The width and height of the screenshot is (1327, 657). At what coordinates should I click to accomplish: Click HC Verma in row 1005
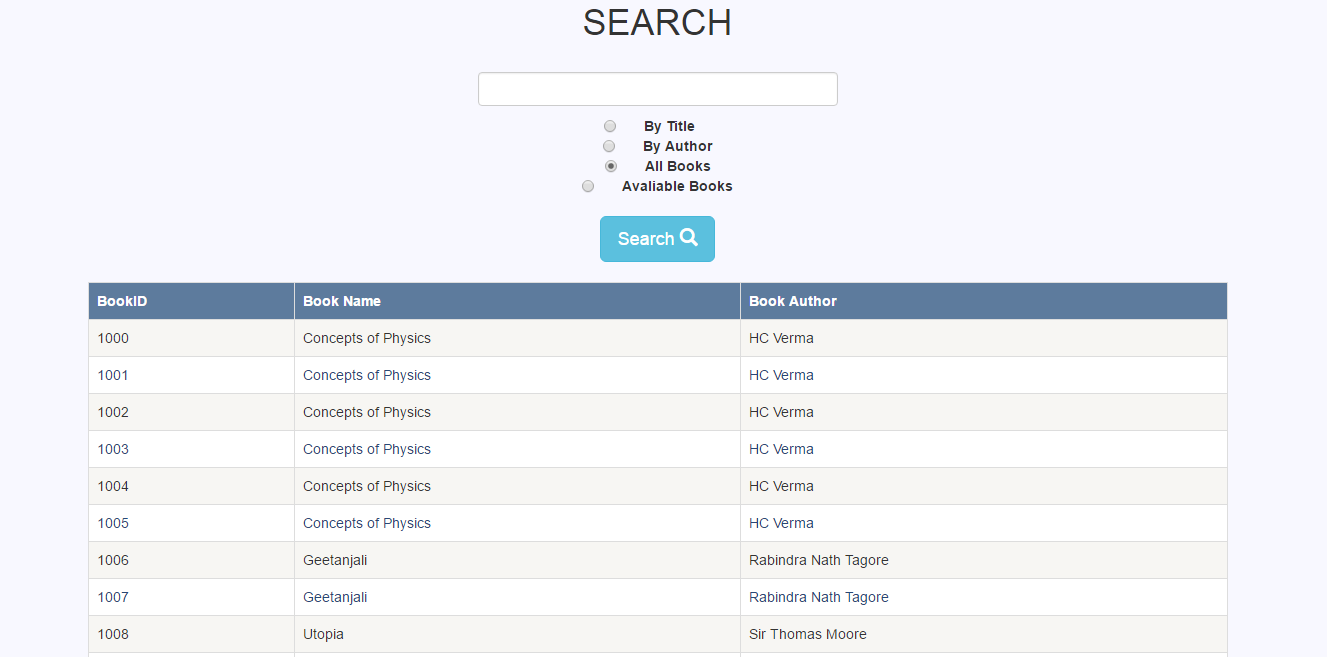click(781, 523)
